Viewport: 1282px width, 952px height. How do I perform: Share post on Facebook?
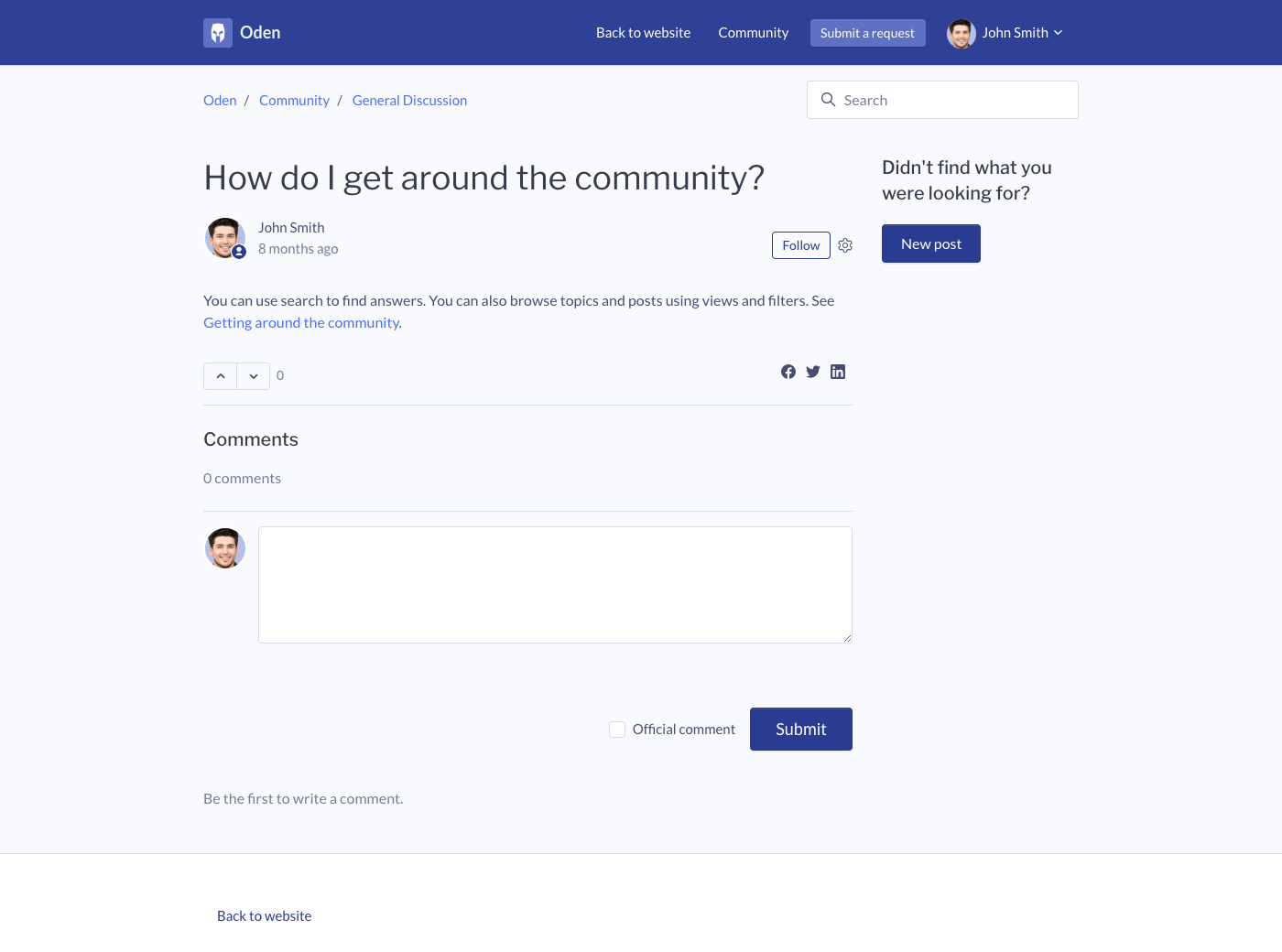tap(788, 372)
